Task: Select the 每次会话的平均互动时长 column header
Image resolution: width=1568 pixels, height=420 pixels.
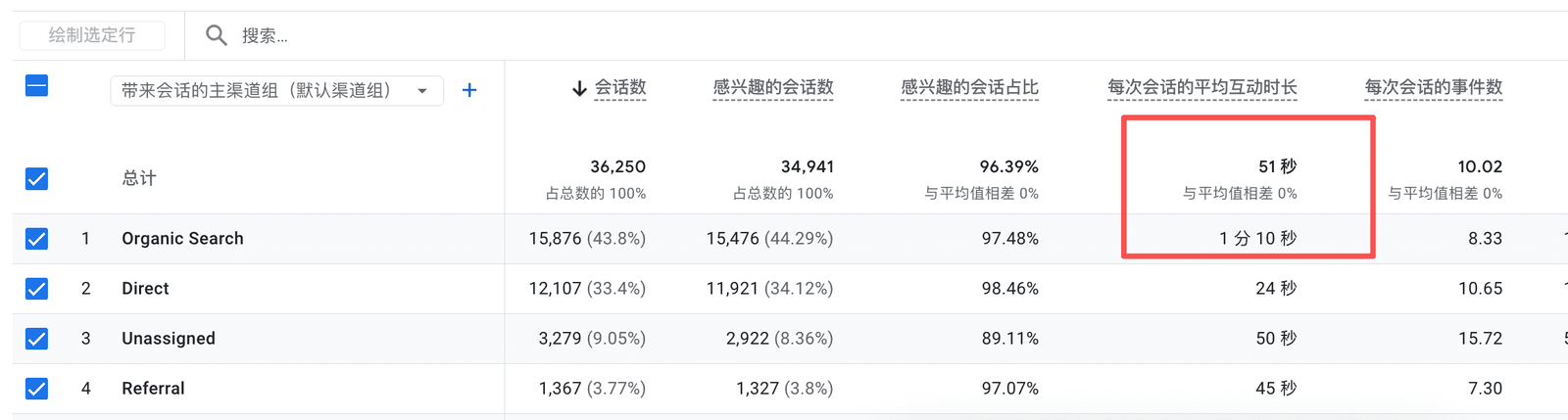Action: pyautogui.click(x=1201, y=87)
